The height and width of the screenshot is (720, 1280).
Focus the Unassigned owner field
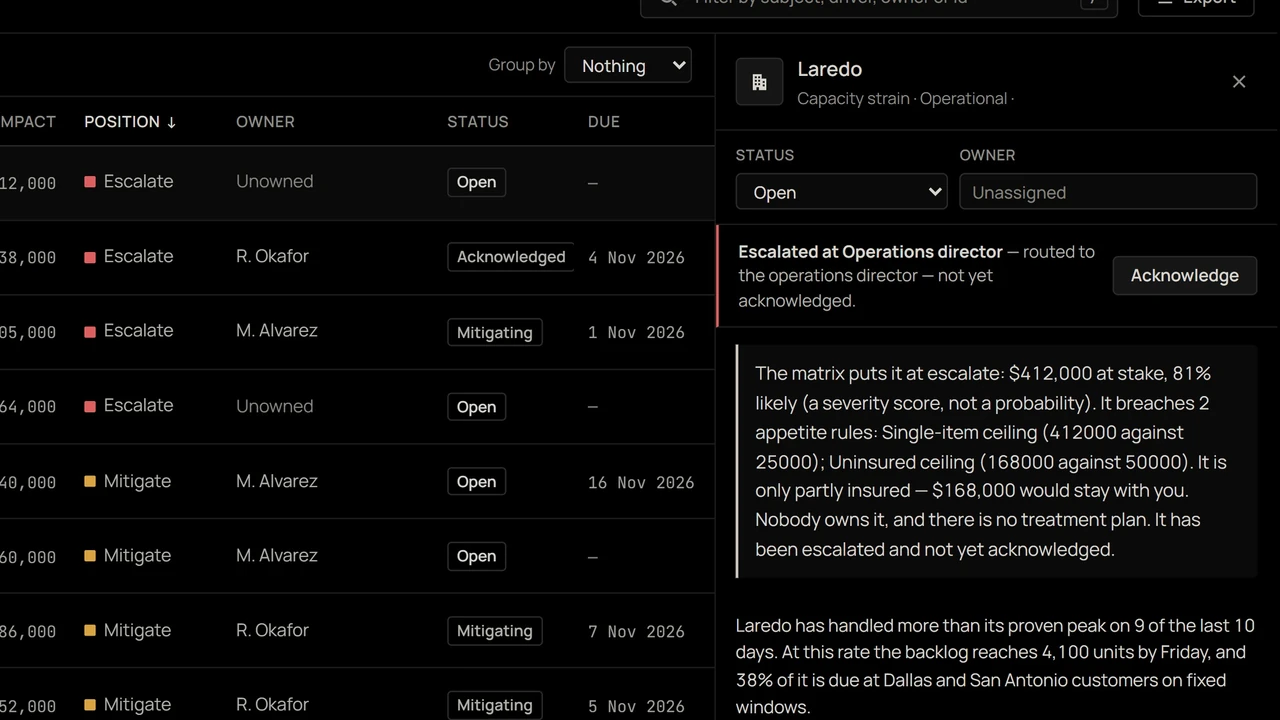pyautogui.click(x=1108, y=192)
